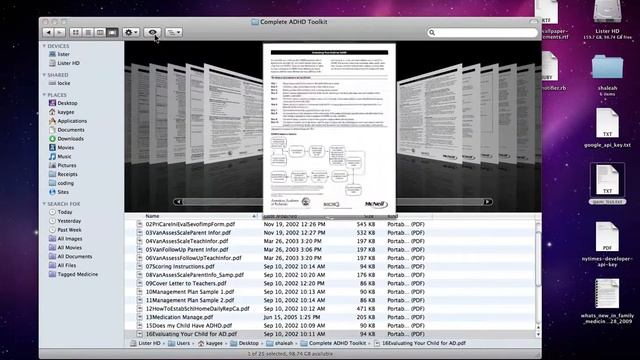Click Users in the path bar
This screenshot has width=640, height=360.
click(x=179, y=343)
